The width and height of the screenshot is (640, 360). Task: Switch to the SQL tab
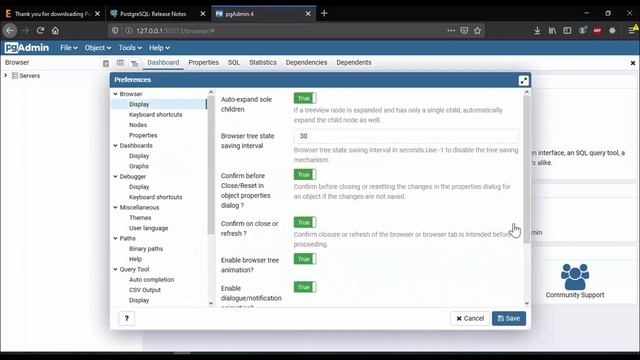click(x=233, y=62)
